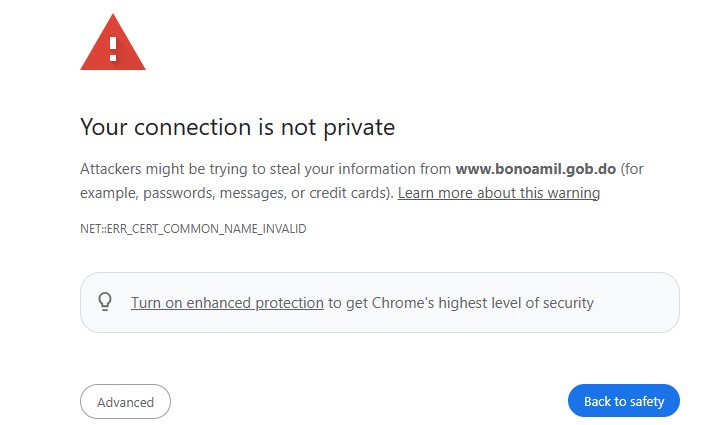Click the white exclamation mark inside the triangle
The height and width of the screenshot is (425, 720).
pos(113,46)
